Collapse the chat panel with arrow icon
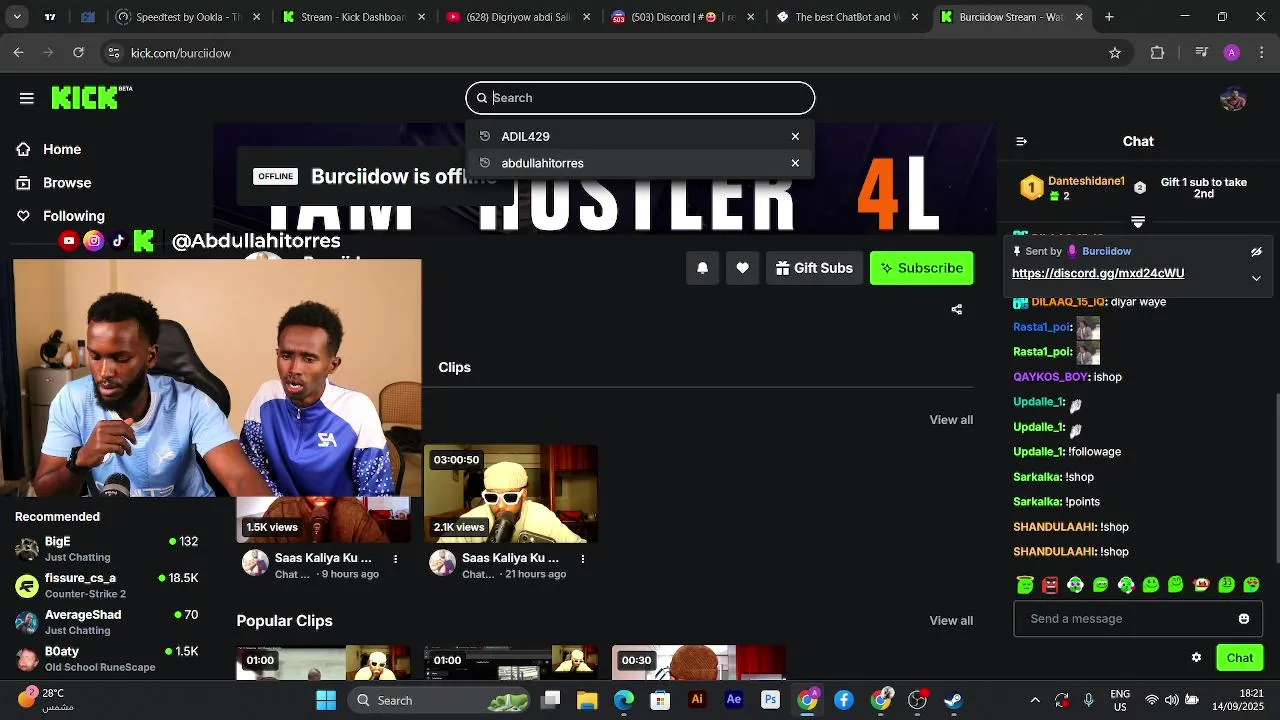This screenshot has width=1280, height=720. [1021, 141]
